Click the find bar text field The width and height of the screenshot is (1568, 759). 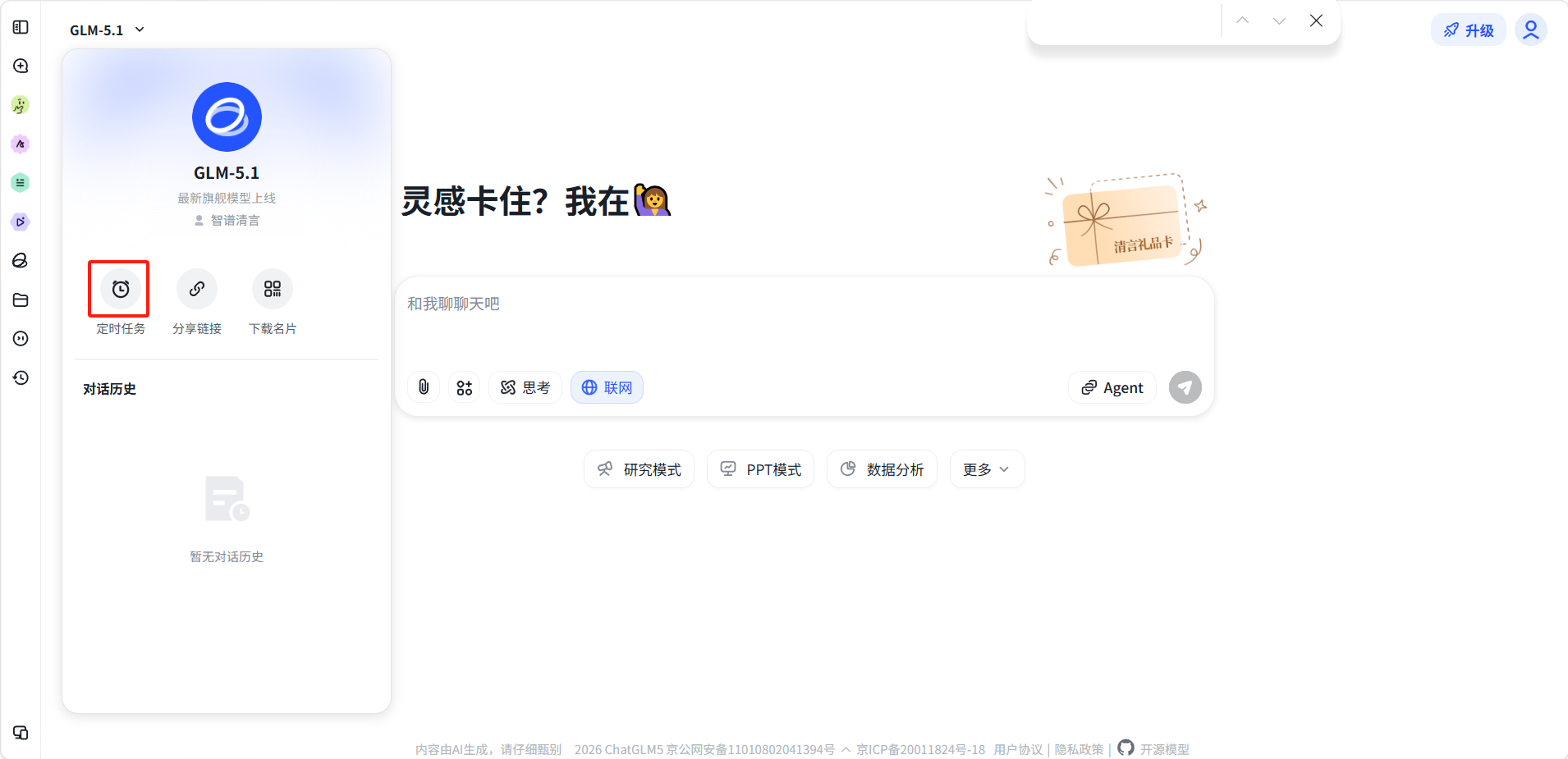coord(1124,21)
